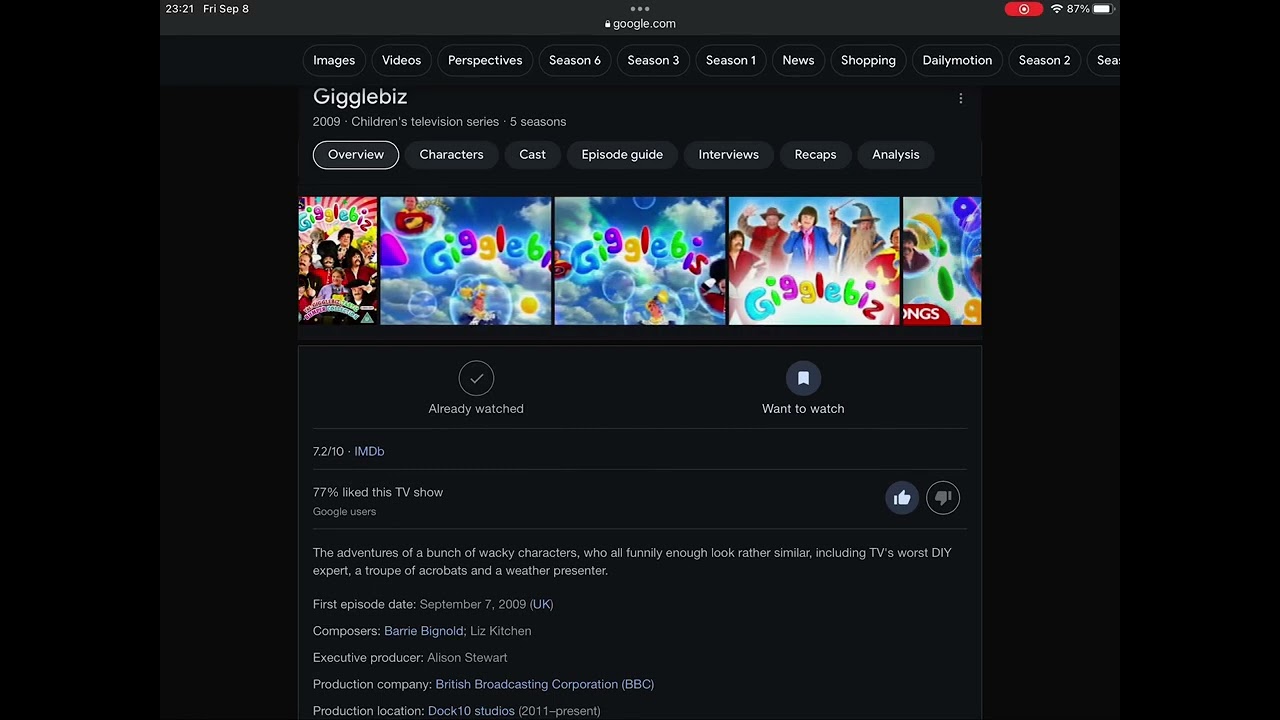Open the three-dot menu for Gigglebiz panel
The height and width of the screenshot is (720, 1280).
pyautogui.click(x=960, y=98)
